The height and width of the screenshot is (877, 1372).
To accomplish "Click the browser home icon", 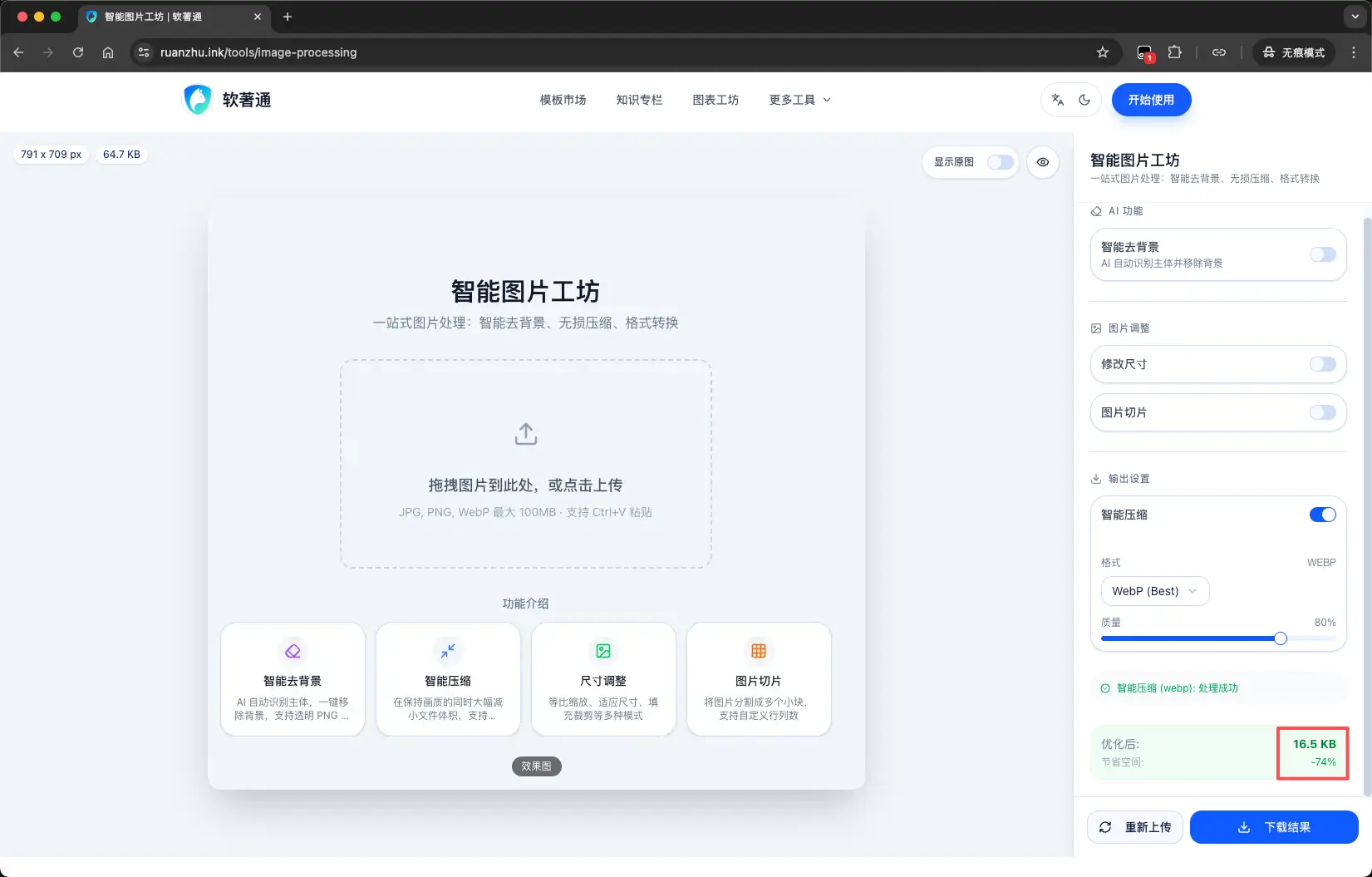I will 108,52.
